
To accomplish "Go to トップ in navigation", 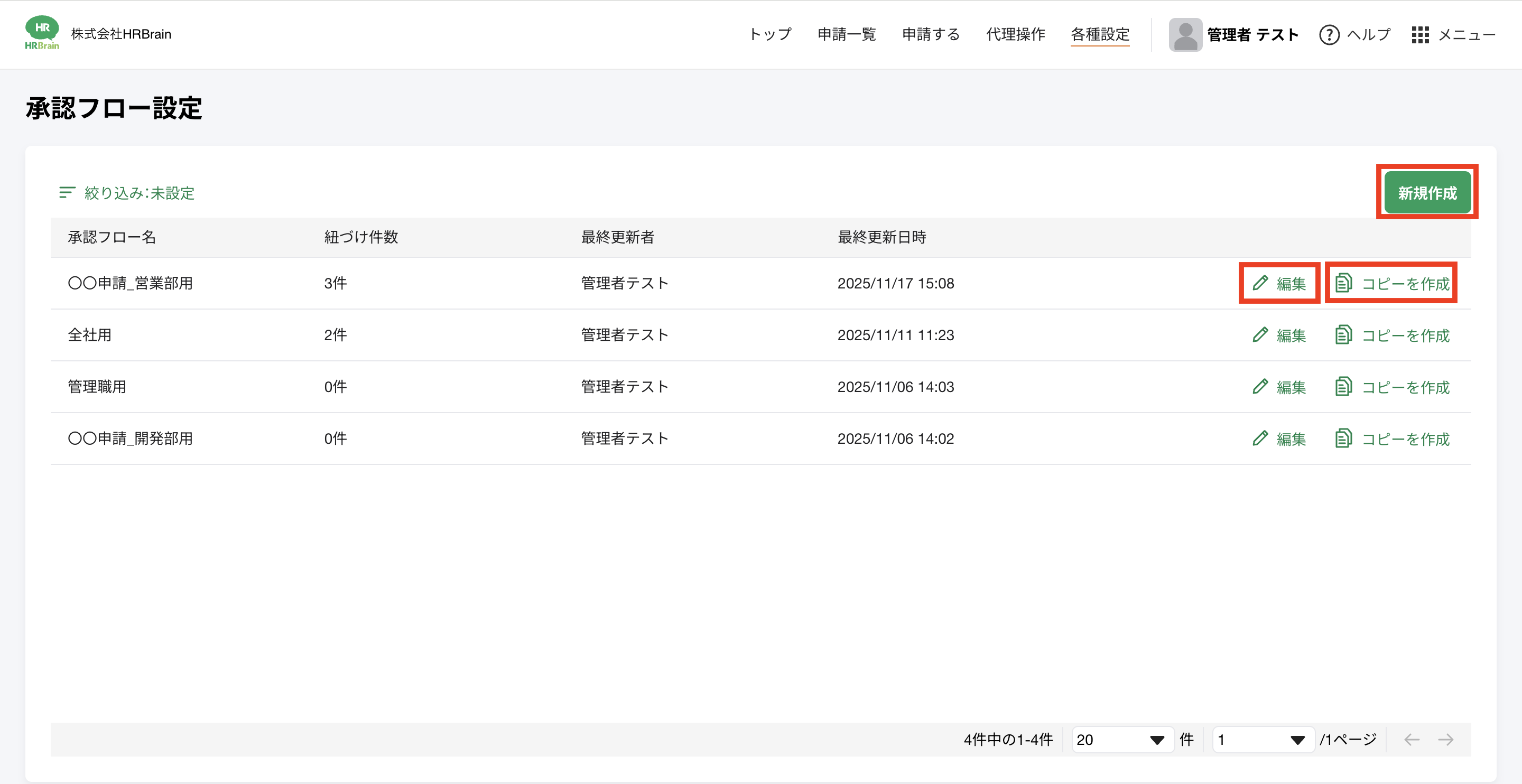I will [x=770, y=34].
